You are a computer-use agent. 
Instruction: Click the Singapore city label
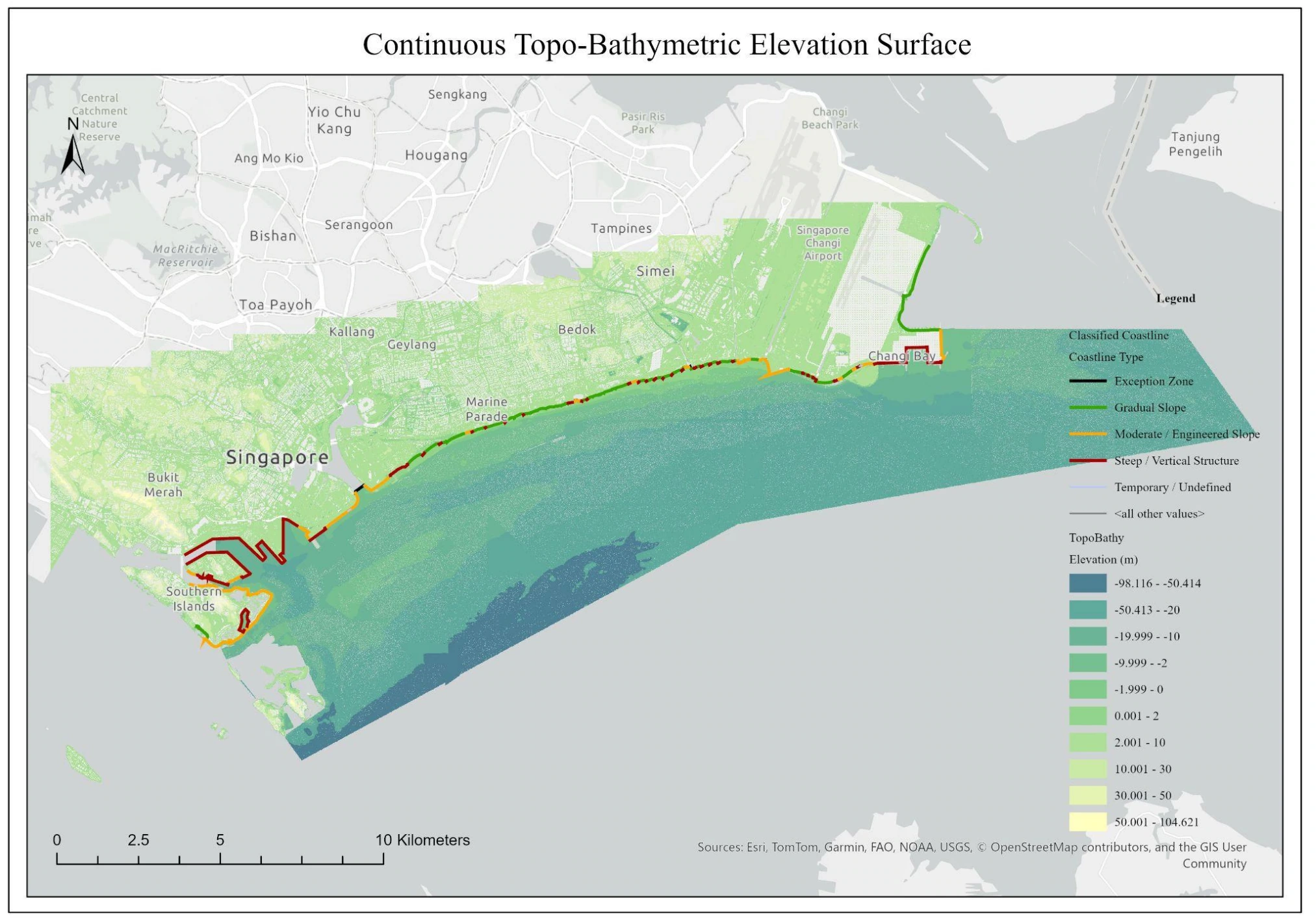pos(277,458)
